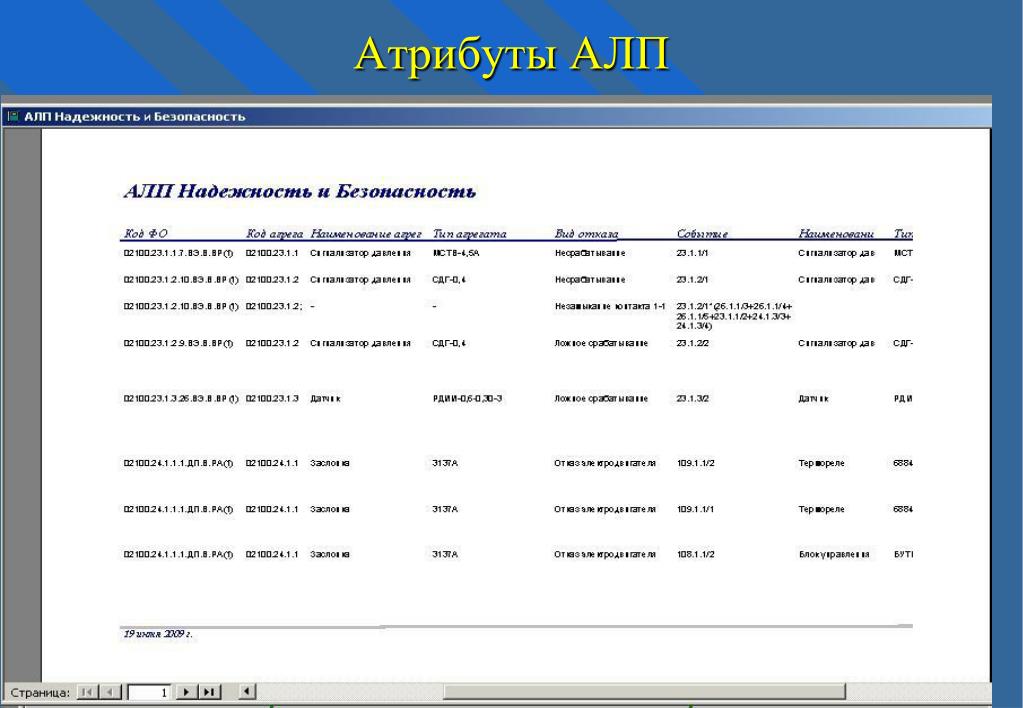Viewport: 1023px width, 708px height.
Task: Go to the previous page button
Action: pyautogui.click(x=112, y=692)
